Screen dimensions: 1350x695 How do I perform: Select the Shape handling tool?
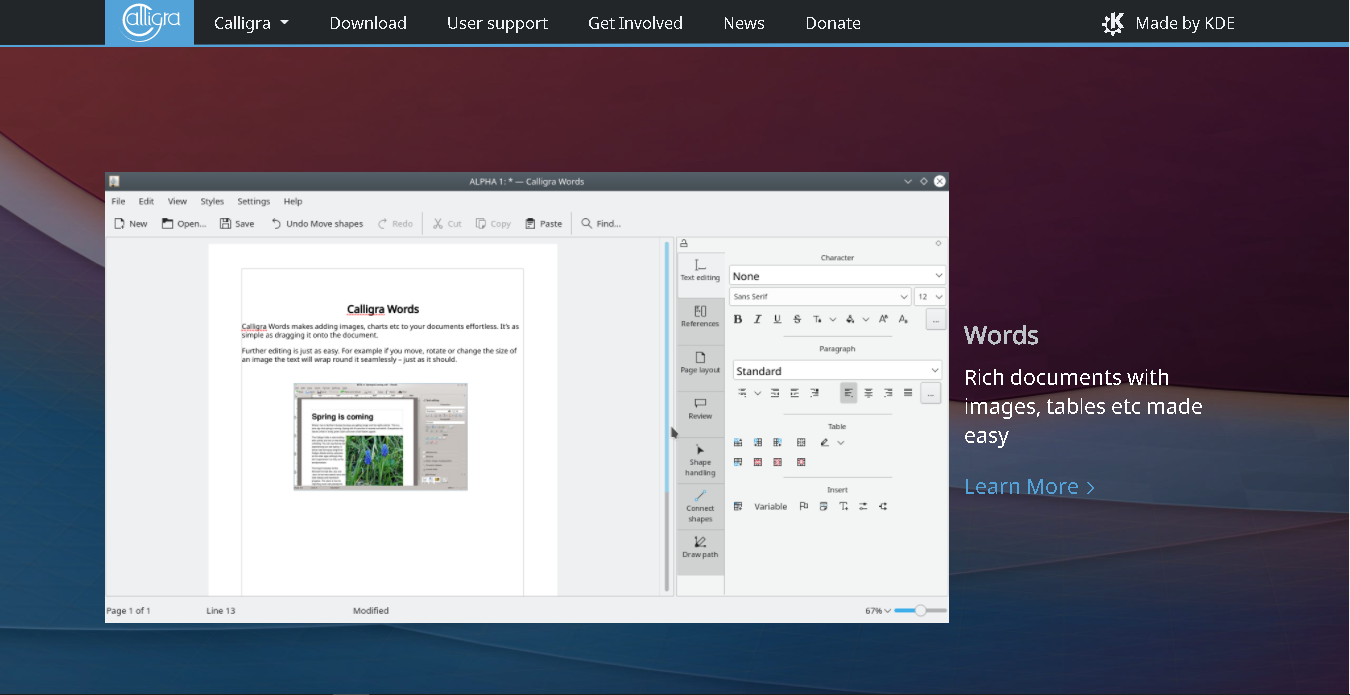(x=700, y=461)
